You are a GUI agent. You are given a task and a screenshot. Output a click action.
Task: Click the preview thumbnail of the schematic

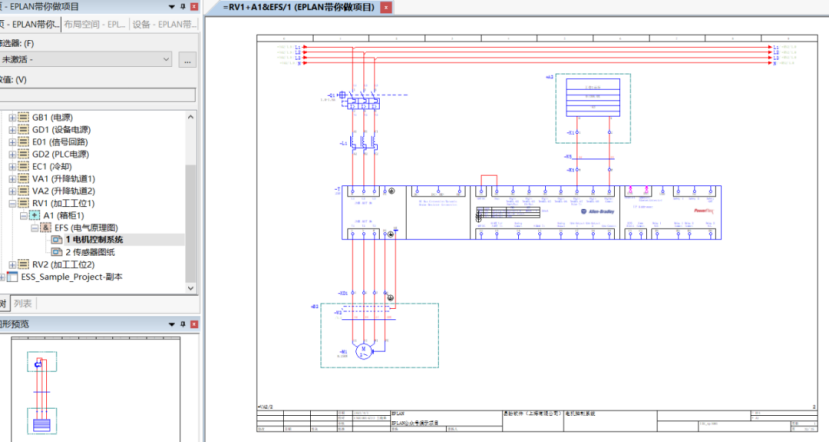click(96, 390)
